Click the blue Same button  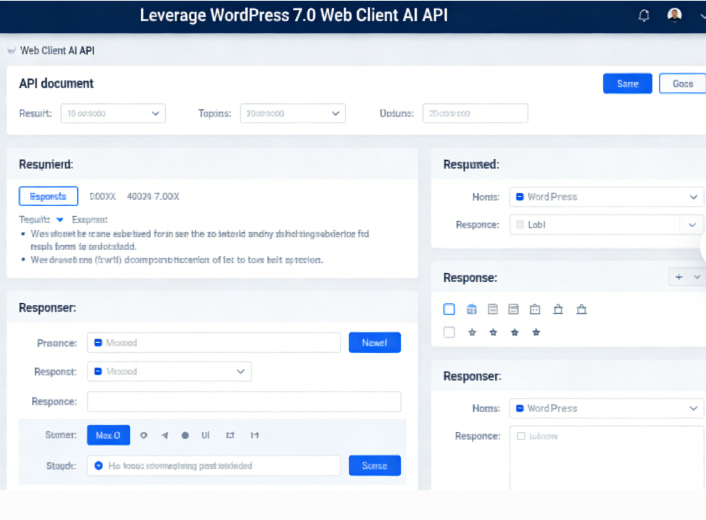pos(627,84)
